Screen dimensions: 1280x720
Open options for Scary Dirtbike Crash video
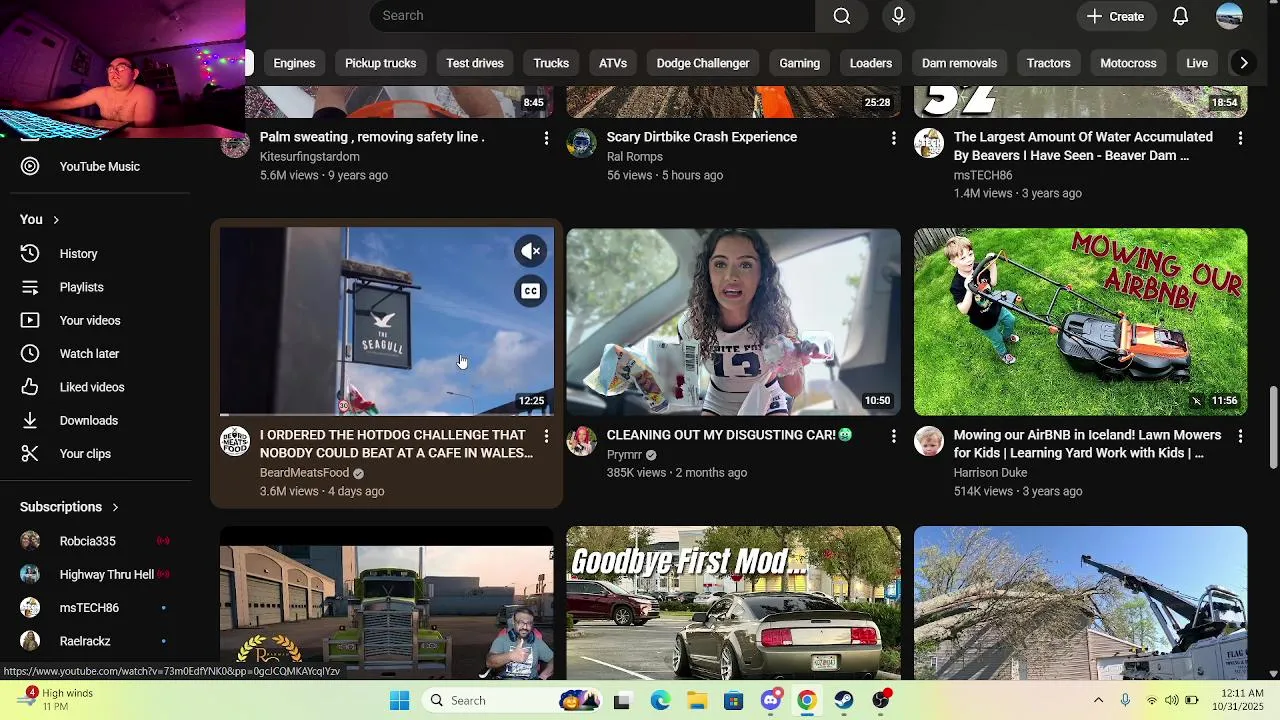pos(893,138)
